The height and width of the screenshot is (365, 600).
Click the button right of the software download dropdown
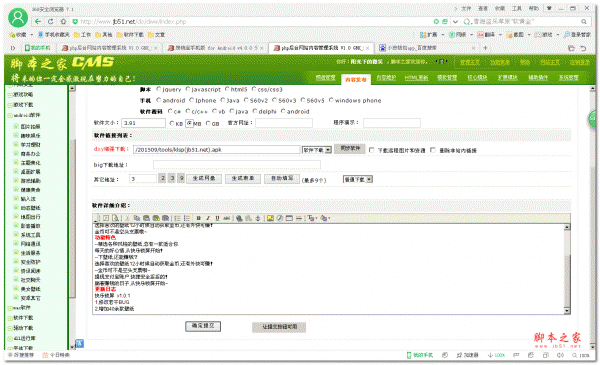point(350,148)
